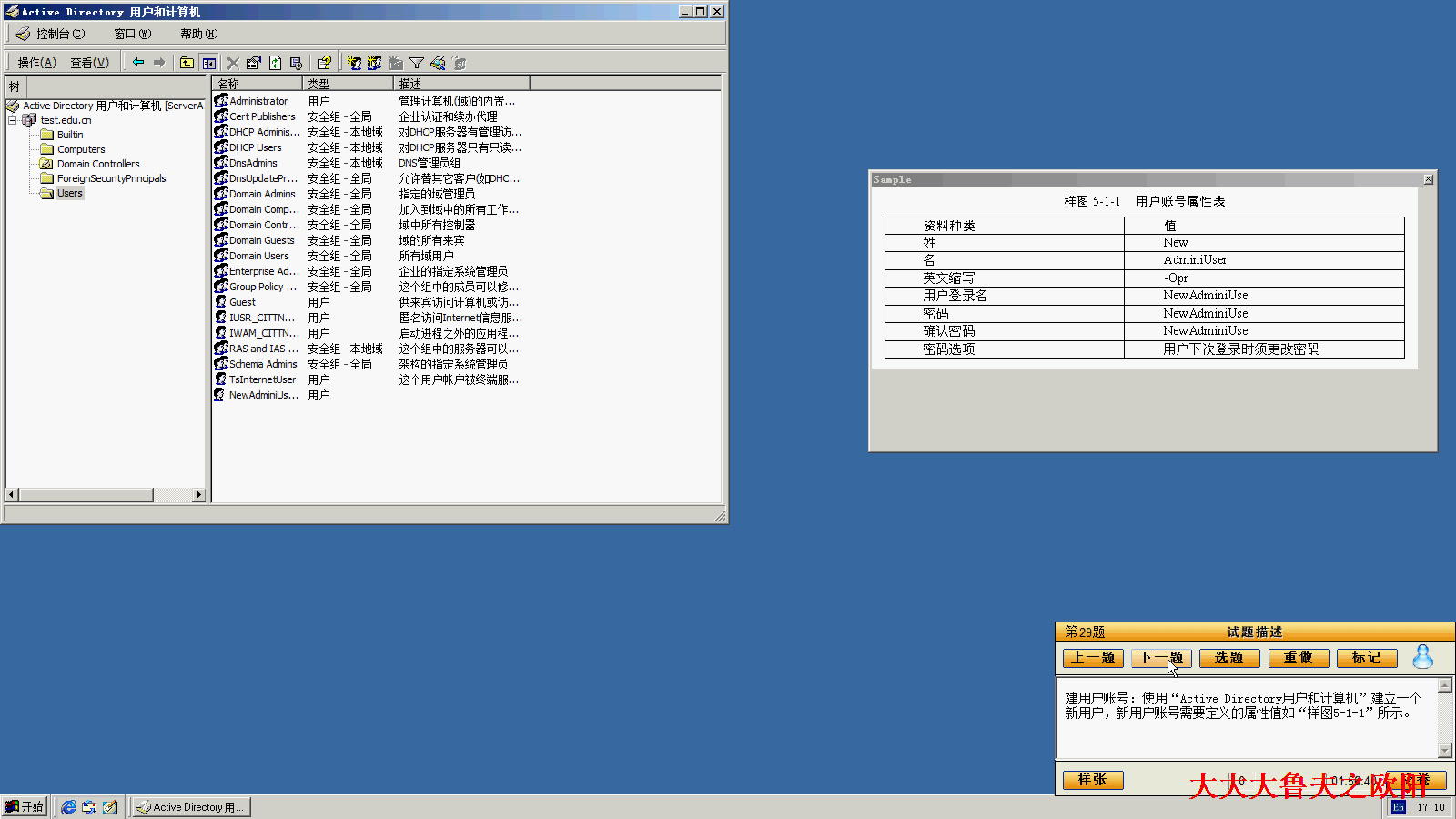This screenshot has height=819, width=1456.
Task: Open the 帮助(H) menu
Action: click(198, 34)
